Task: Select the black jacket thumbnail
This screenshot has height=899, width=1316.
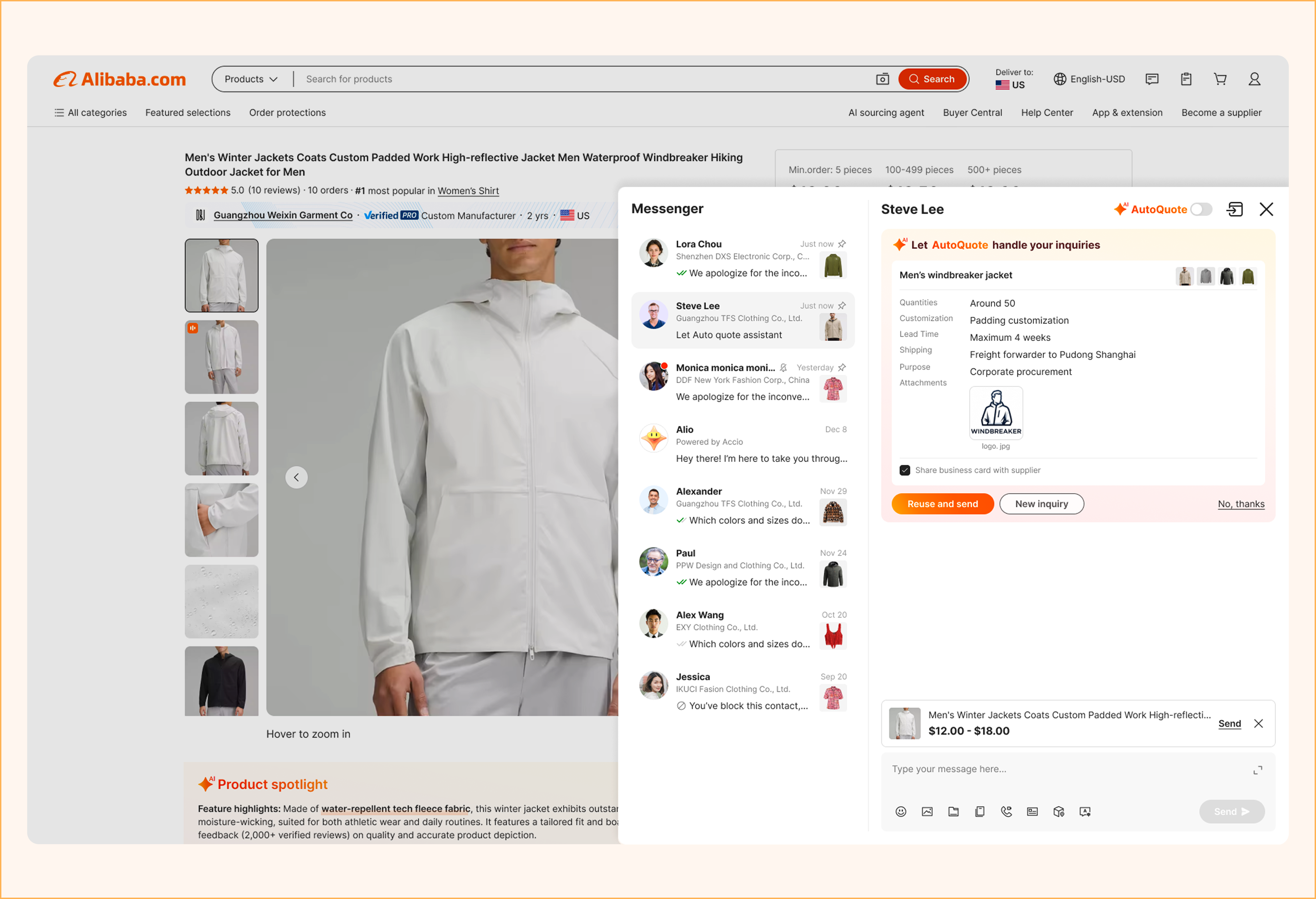Action: (221, 681)
